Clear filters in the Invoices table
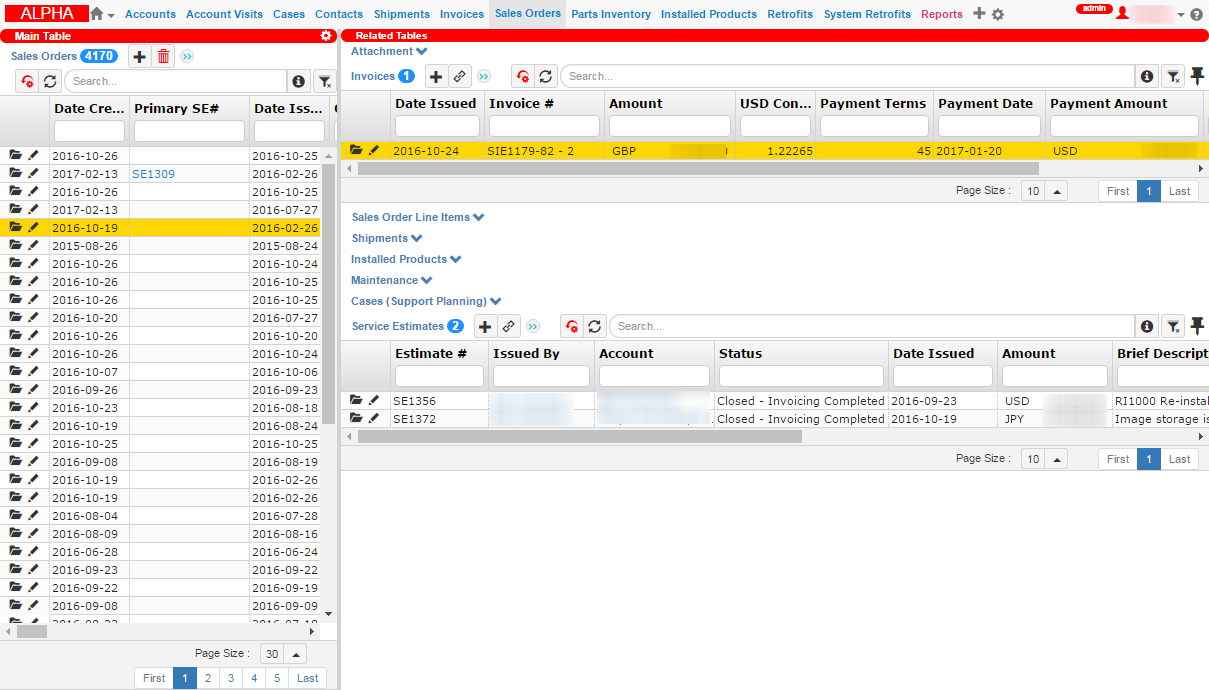The height and width of the screenshot is (690, 1209). pyautogui.click(x=1173, y=76)
